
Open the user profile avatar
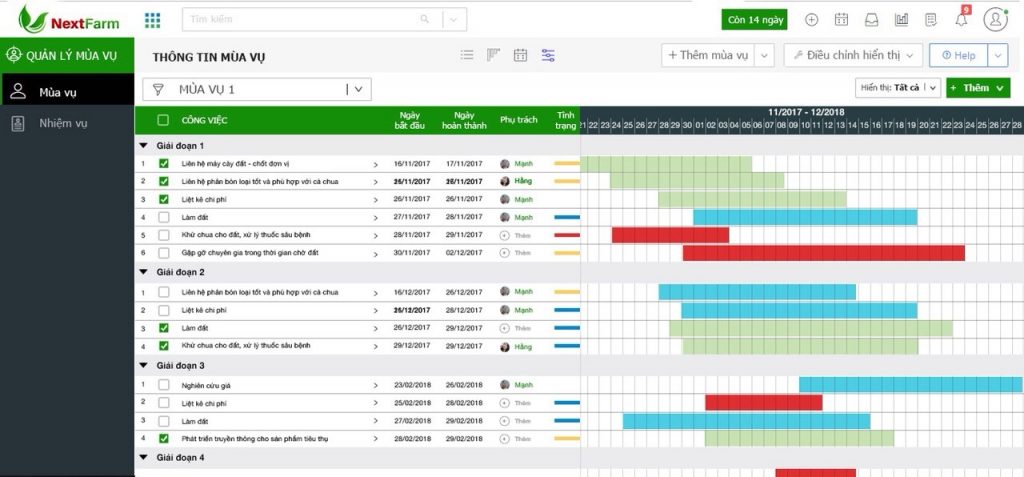tap(995, 19)
